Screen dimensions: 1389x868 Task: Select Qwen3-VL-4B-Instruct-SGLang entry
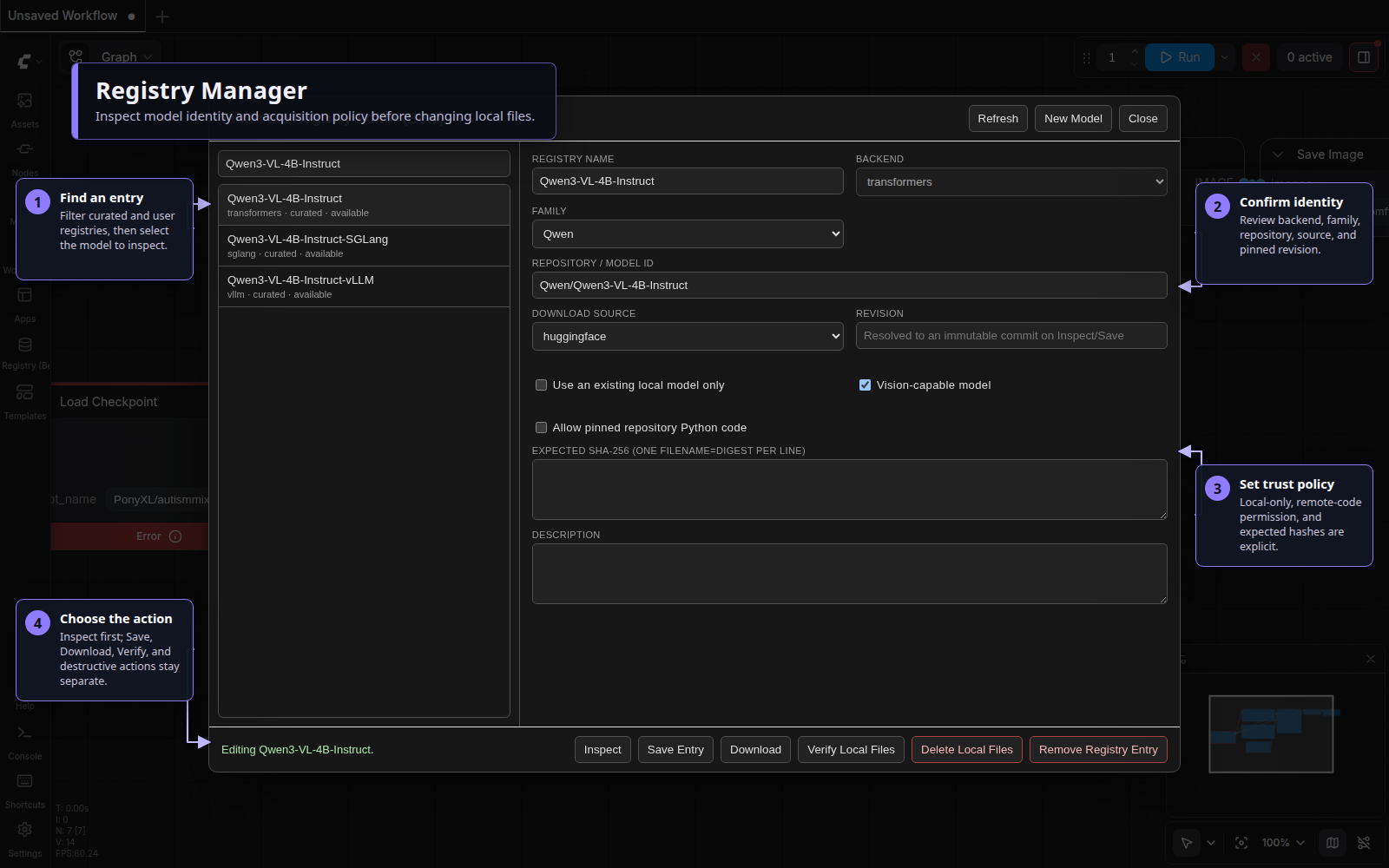364,246
